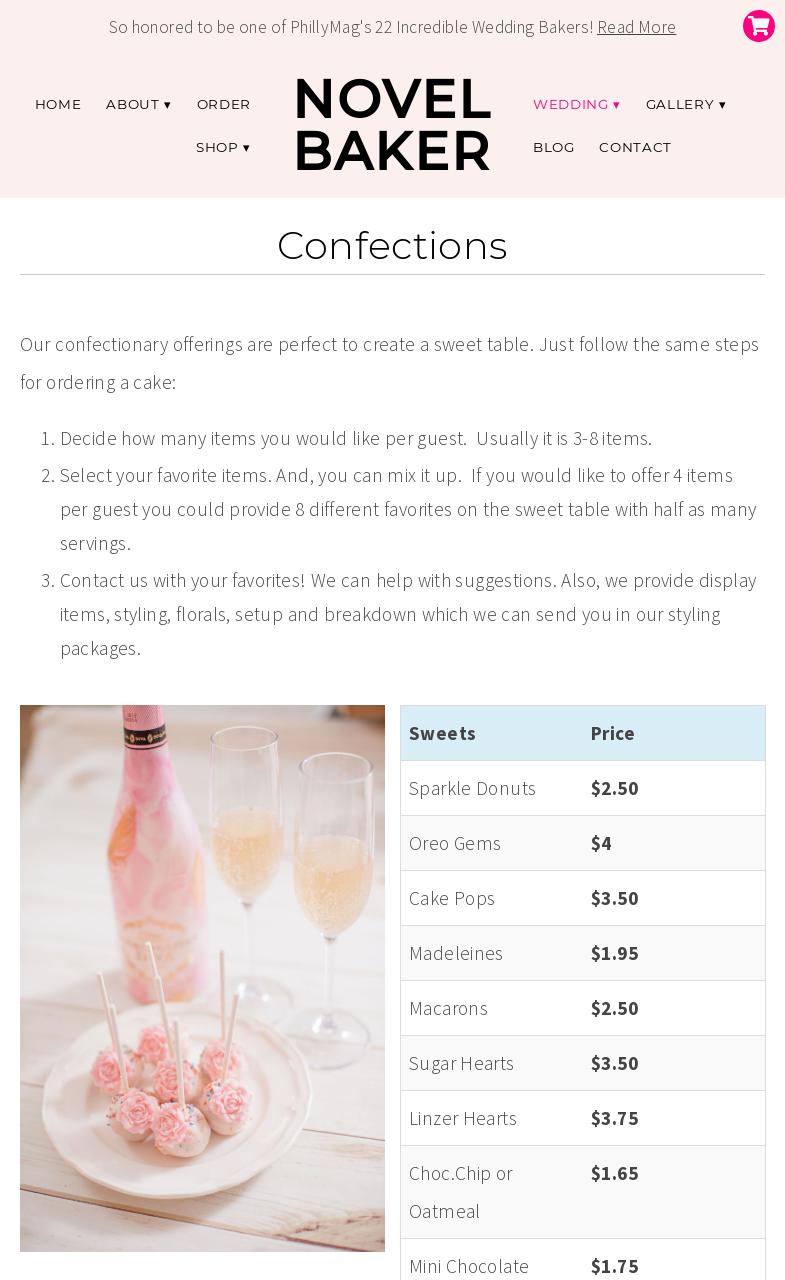
Task: Select the Linzer Hearts row
Action: click(x=463, y=1118)
